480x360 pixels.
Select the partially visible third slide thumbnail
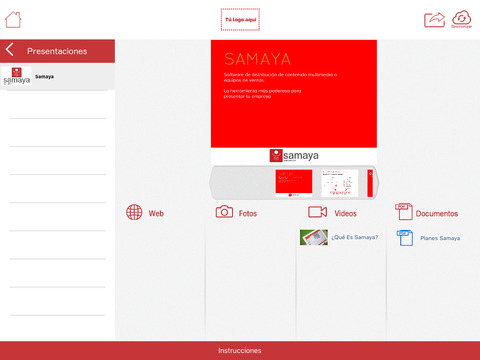tap(370, 183)
